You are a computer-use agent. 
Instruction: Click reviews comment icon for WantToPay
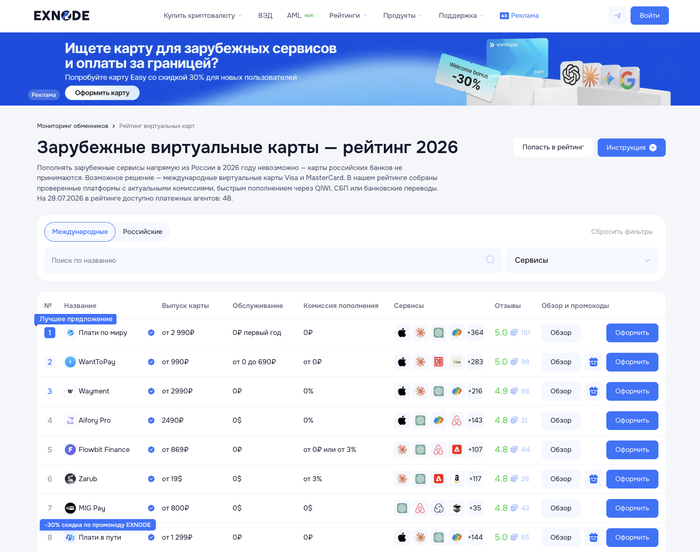(514, 362)
